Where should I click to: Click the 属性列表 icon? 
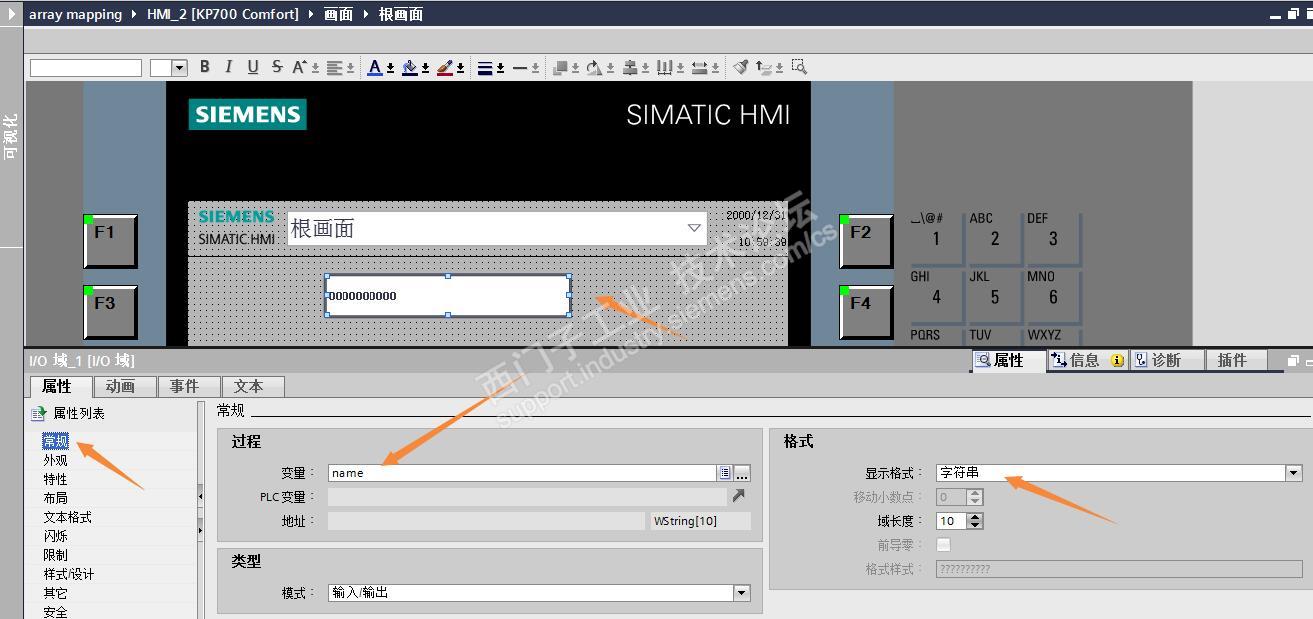point(39,413)
